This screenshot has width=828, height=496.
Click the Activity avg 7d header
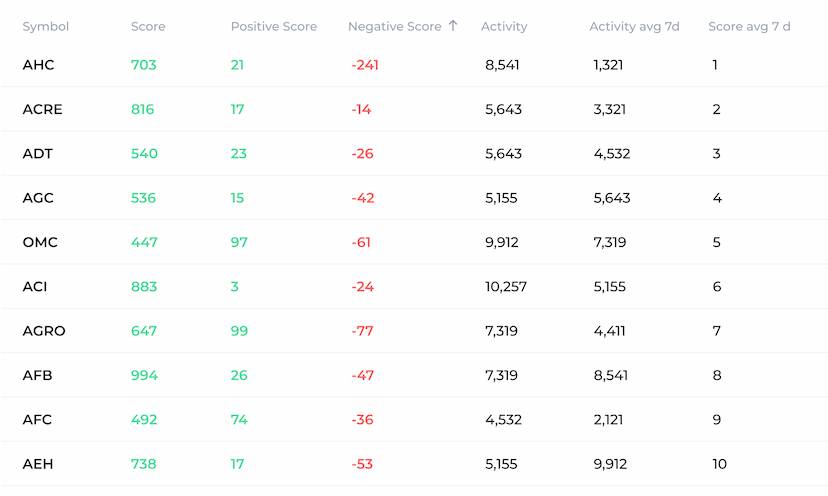pyautogui.click(x=634, y=27)
